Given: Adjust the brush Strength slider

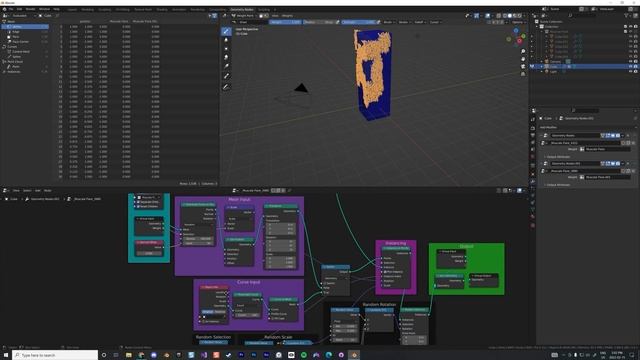Looking at the screenshot, I should click(x=358, y=22).
